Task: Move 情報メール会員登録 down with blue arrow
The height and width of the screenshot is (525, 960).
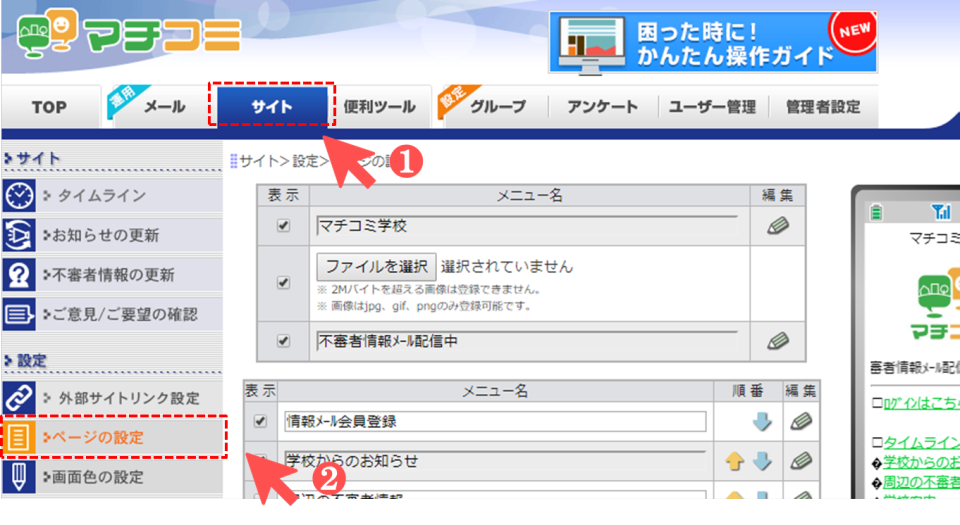Action: click(763, 422)
